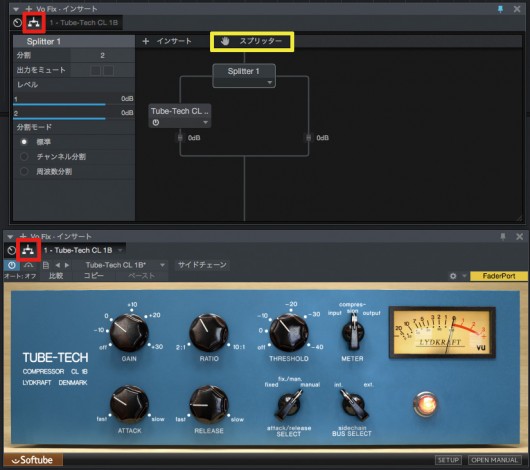Click the Splitter 1 panel header
Screen dimensions: 530x470
click(74, 42)
